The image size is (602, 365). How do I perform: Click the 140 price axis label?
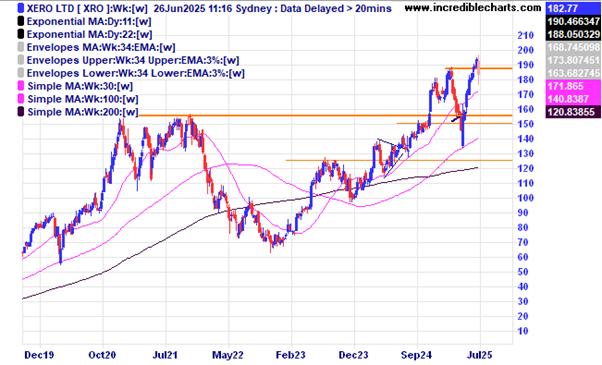pos(526,139)
